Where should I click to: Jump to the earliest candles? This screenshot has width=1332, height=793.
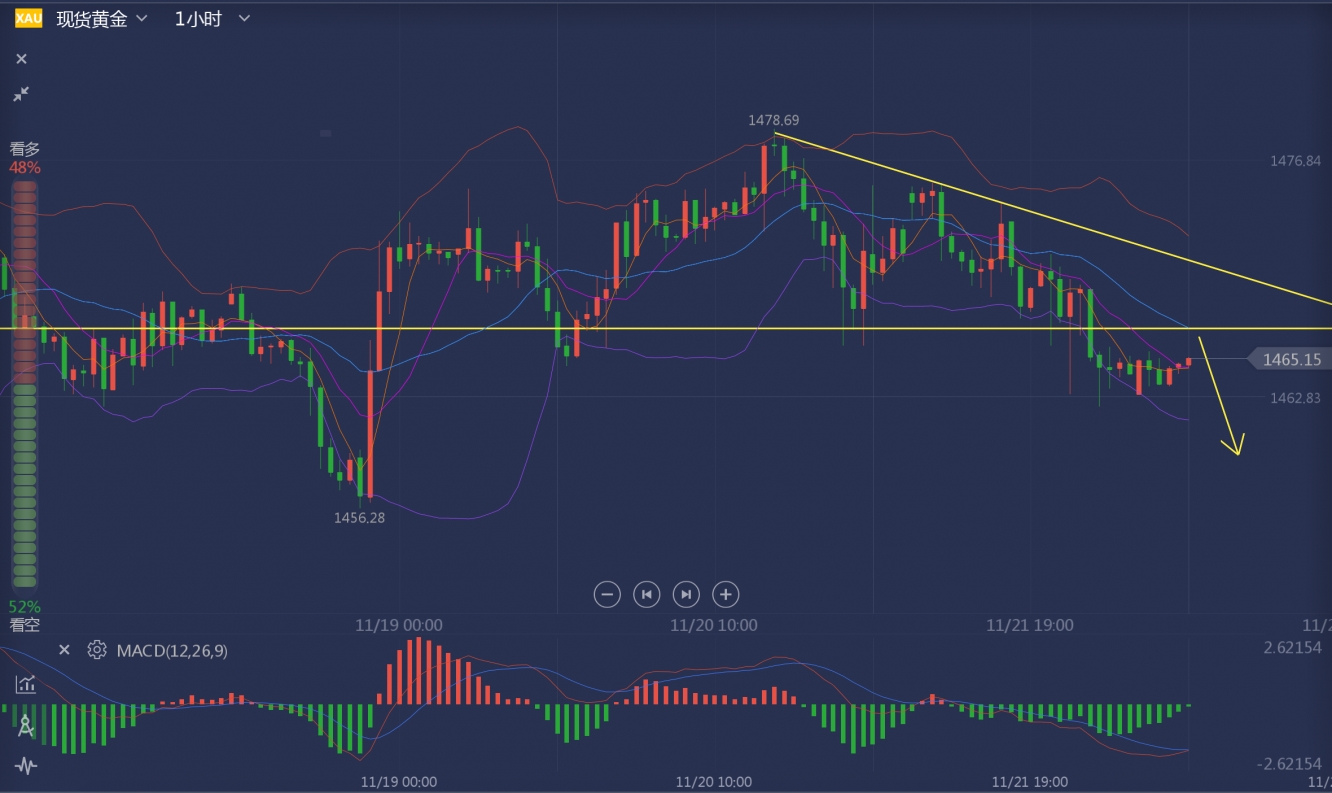(x=647, y=594)
